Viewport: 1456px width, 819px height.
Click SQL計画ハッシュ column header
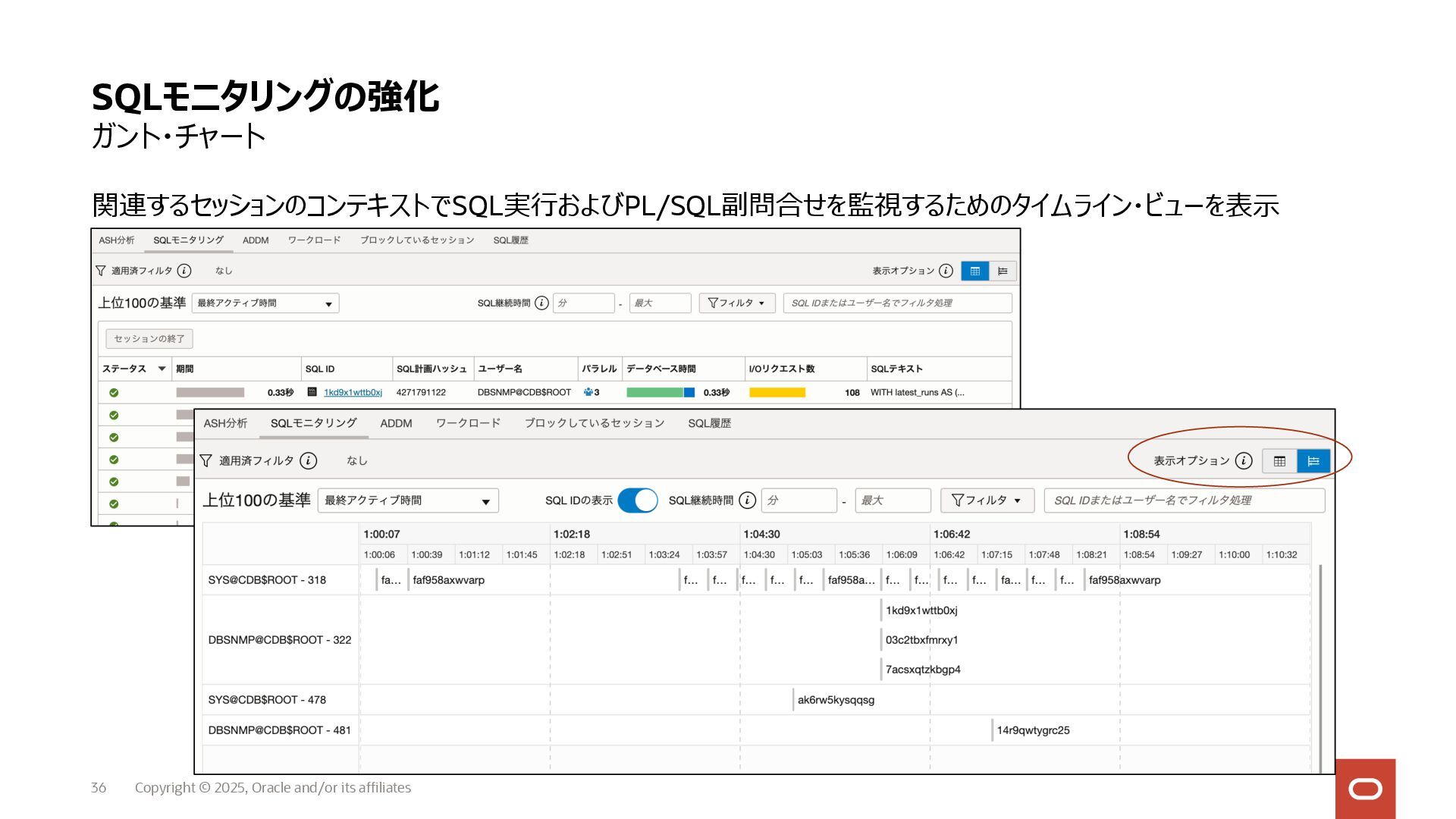433,369
